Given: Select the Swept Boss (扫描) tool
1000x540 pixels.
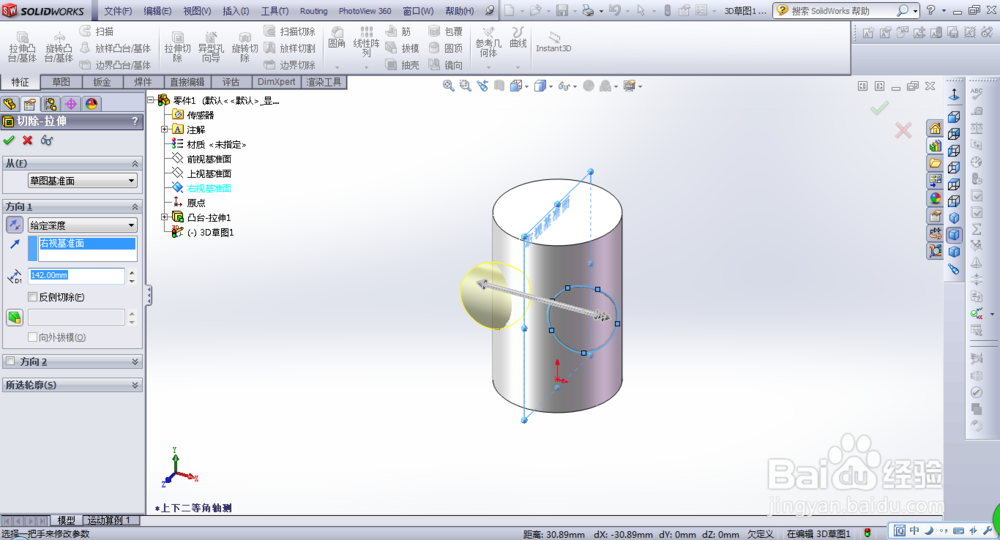Looking at the screenshot, I should pos(97,31).
